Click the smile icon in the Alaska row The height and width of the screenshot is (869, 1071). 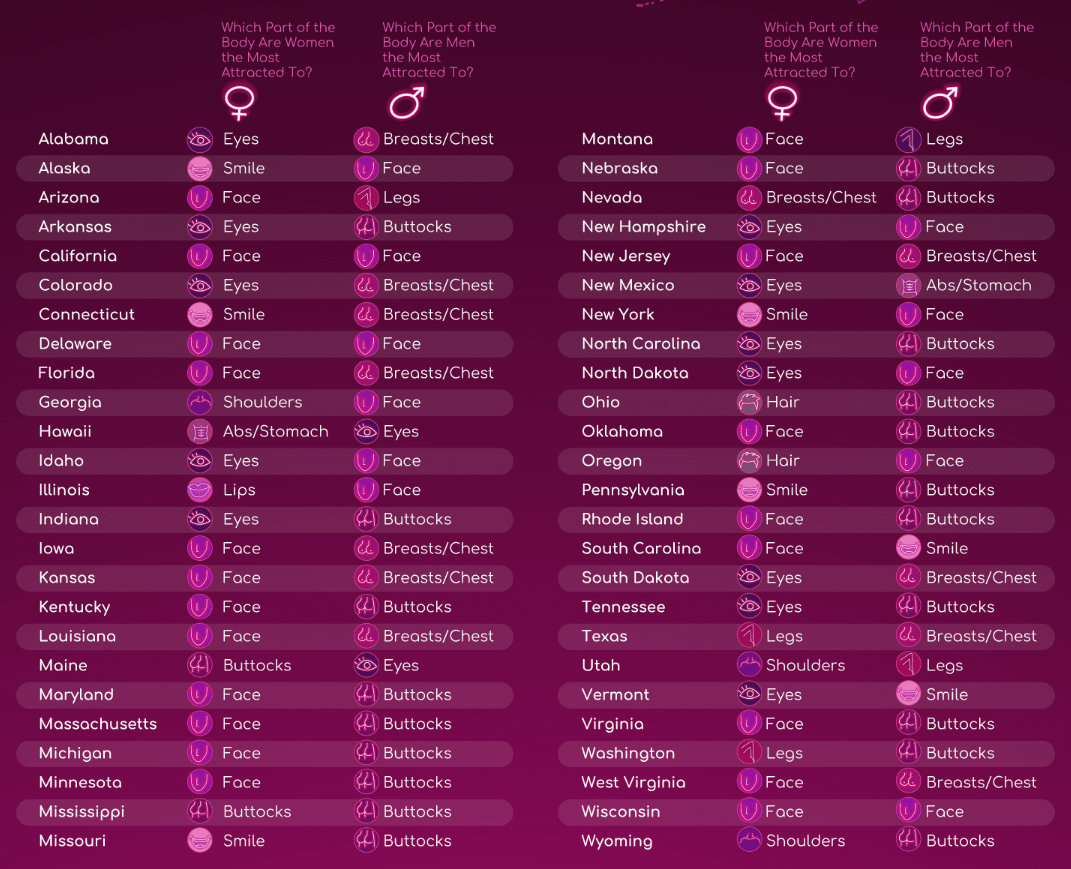pos(199,169)
